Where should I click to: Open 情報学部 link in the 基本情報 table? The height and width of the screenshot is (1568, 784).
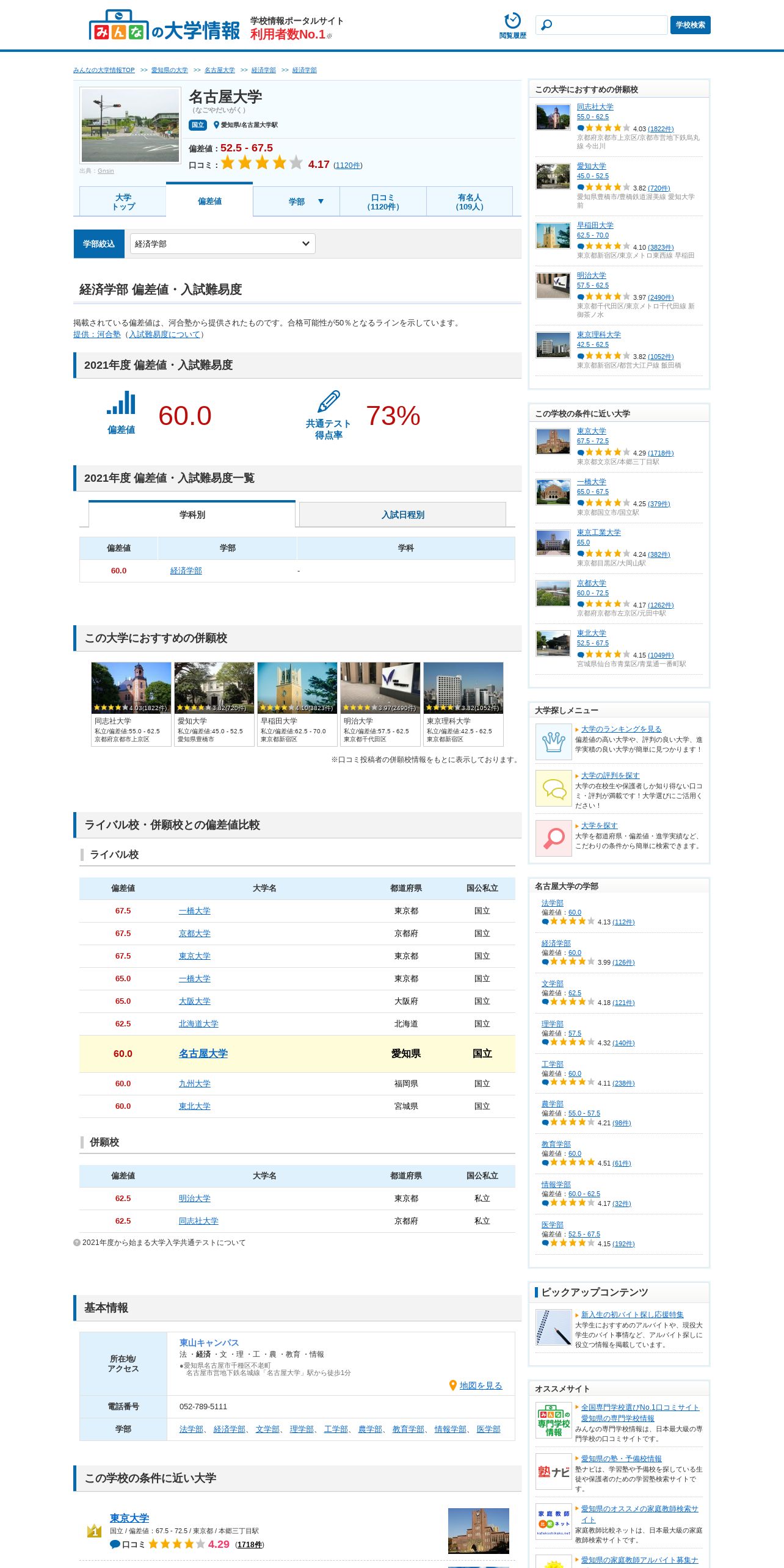(x=450, y=1429)
